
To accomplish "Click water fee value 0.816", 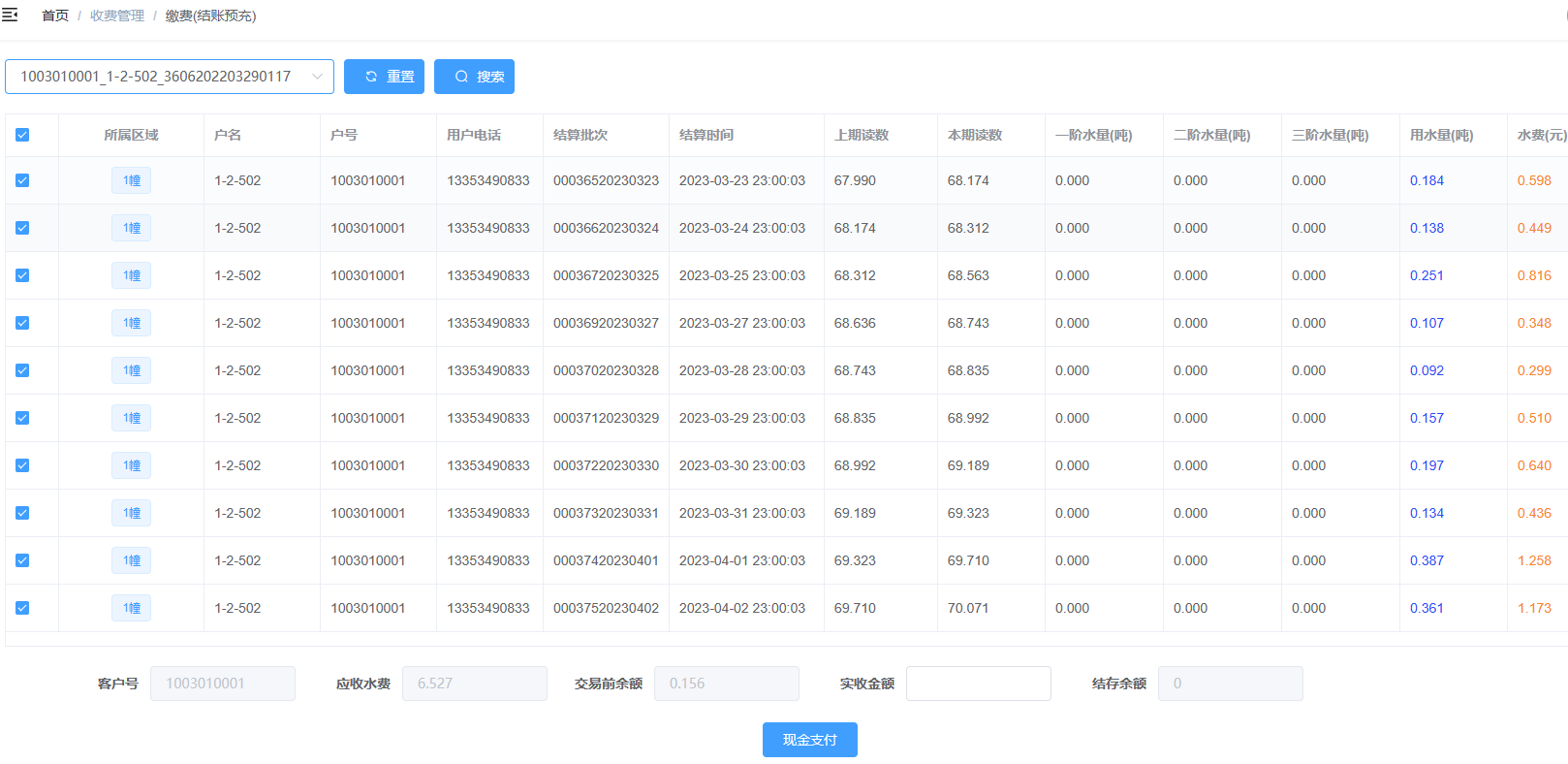I will [x=1534, y=275].
